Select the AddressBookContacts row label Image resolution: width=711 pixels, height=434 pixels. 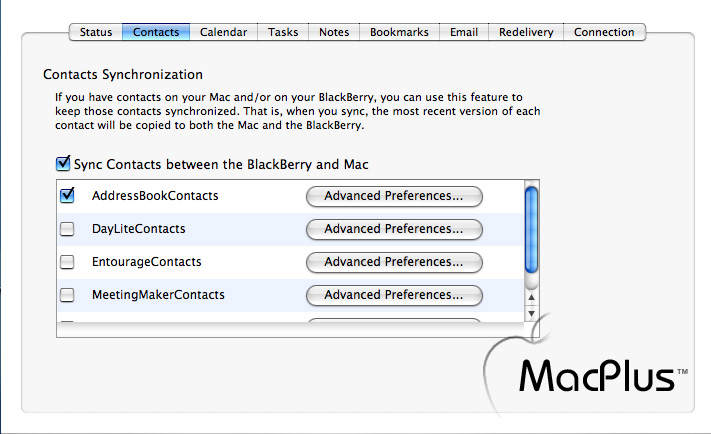click(155, 195)
